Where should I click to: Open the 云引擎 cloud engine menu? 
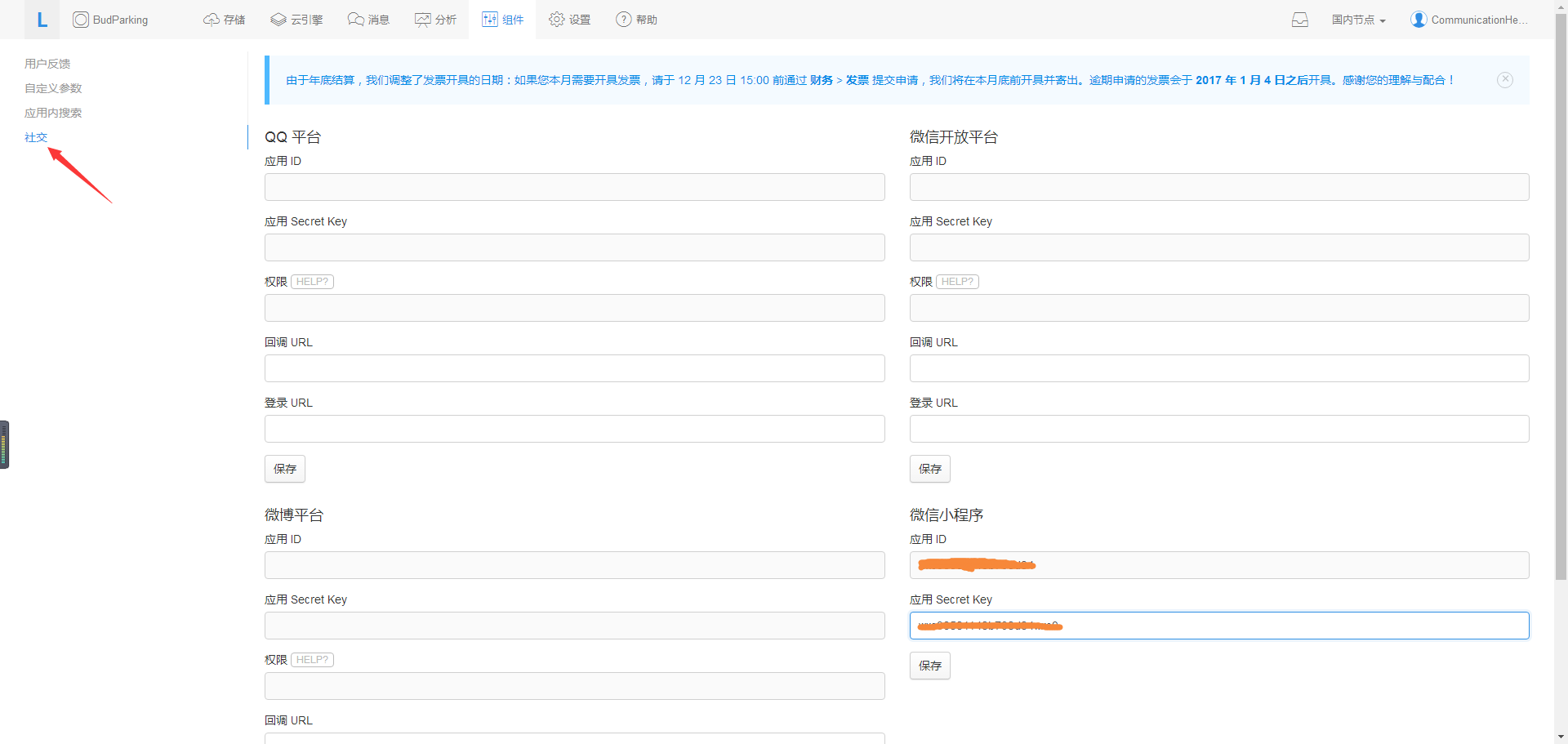click(x=296, y=20)
